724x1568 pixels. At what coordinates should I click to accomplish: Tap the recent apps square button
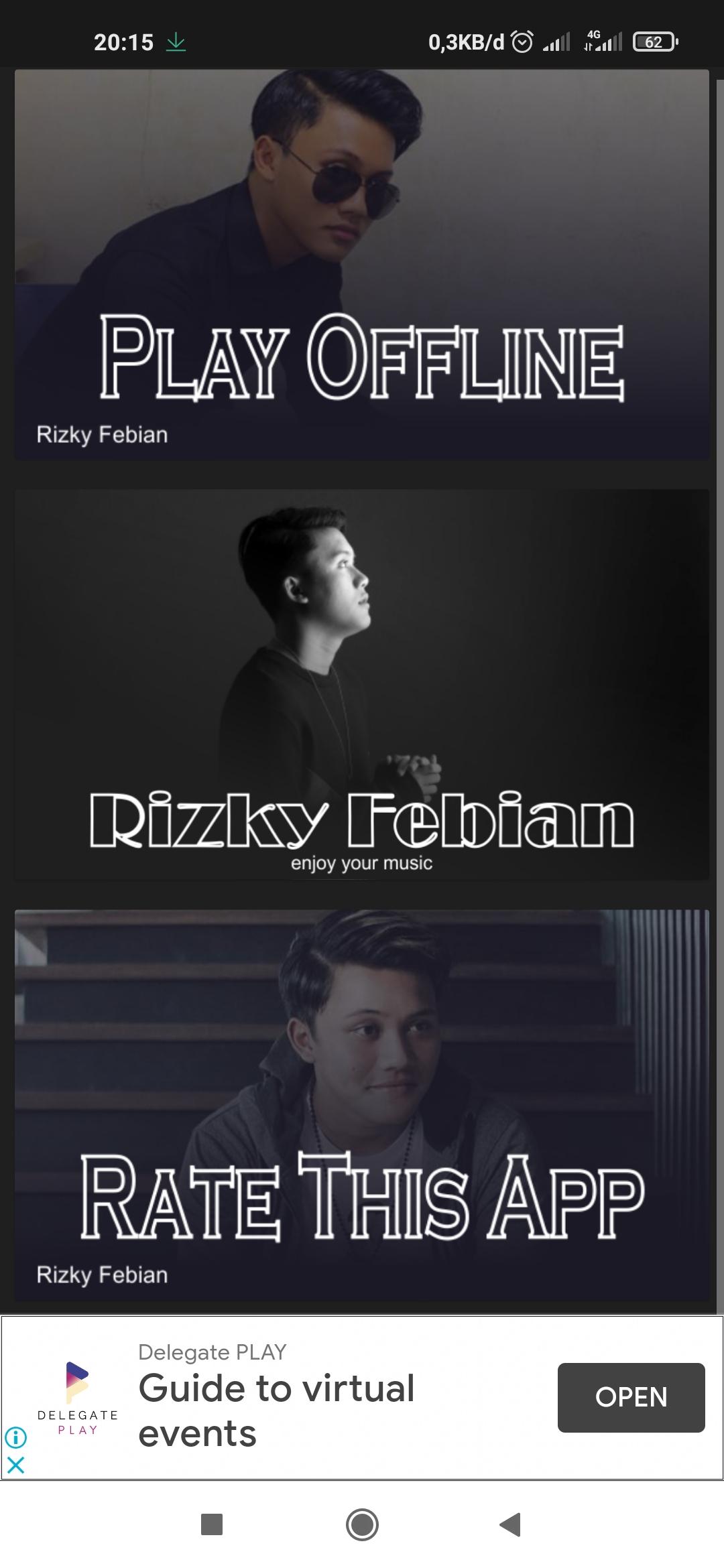[212, 1524]
